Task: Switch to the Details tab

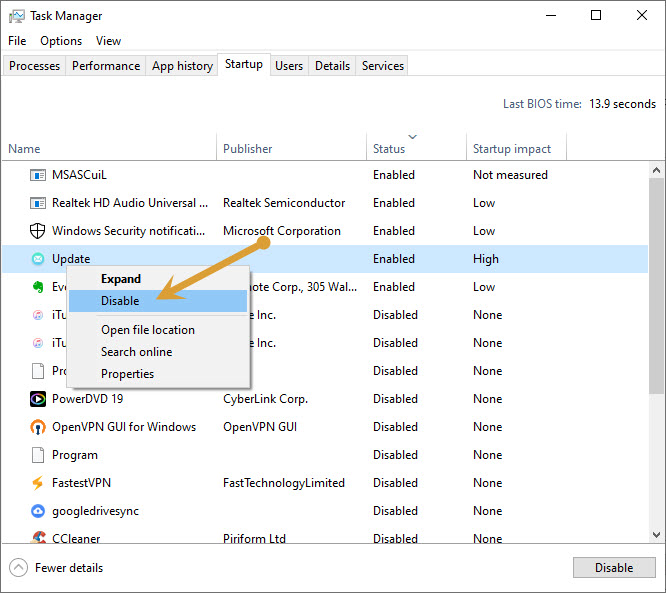Action: (332, 66)
